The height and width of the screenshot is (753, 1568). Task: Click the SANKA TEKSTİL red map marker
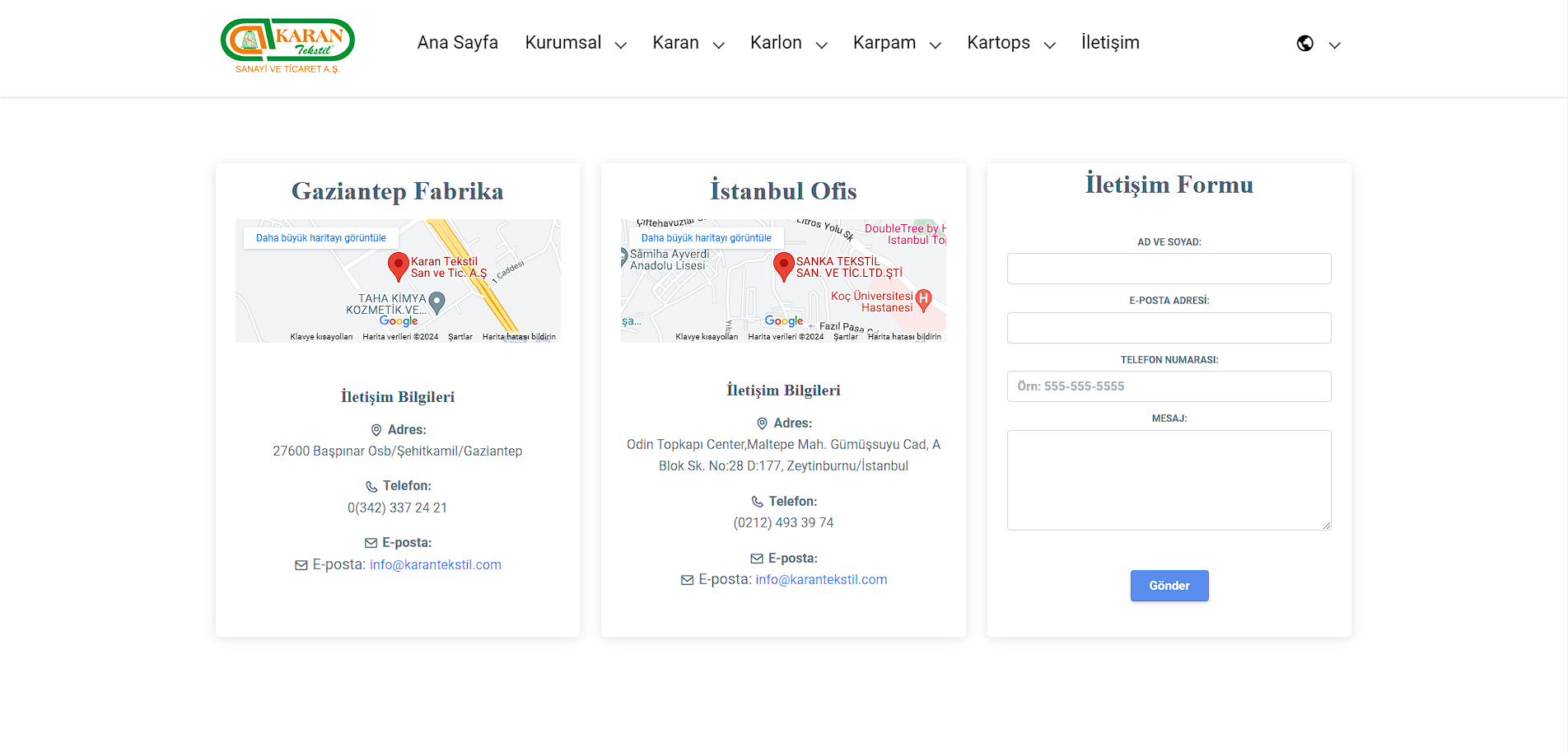tap(784, 267)
